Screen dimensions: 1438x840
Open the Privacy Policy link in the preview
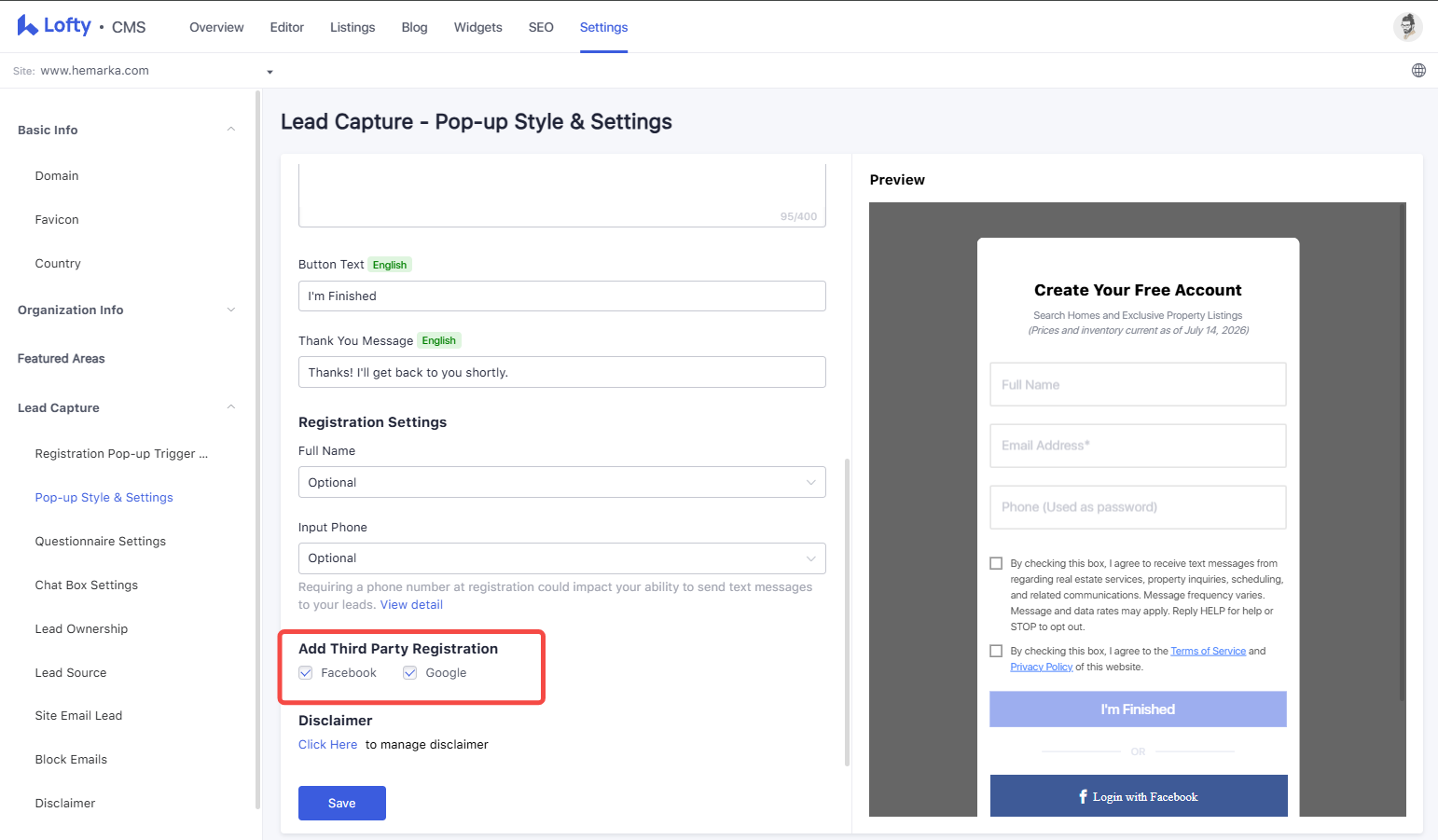coord(1042,667)
